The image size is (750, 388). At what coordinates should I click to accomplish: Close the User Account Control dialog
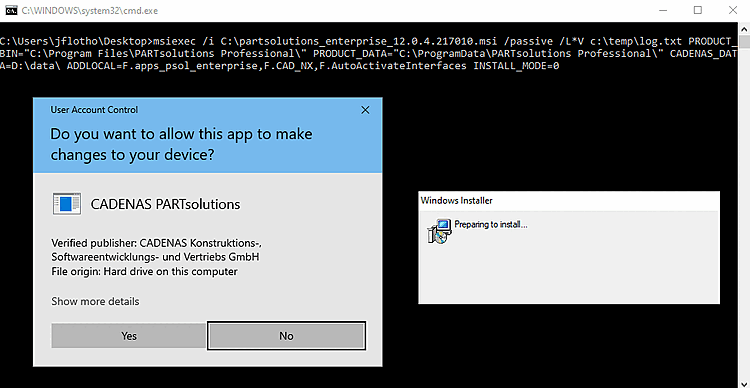click(x=365, y=110)
